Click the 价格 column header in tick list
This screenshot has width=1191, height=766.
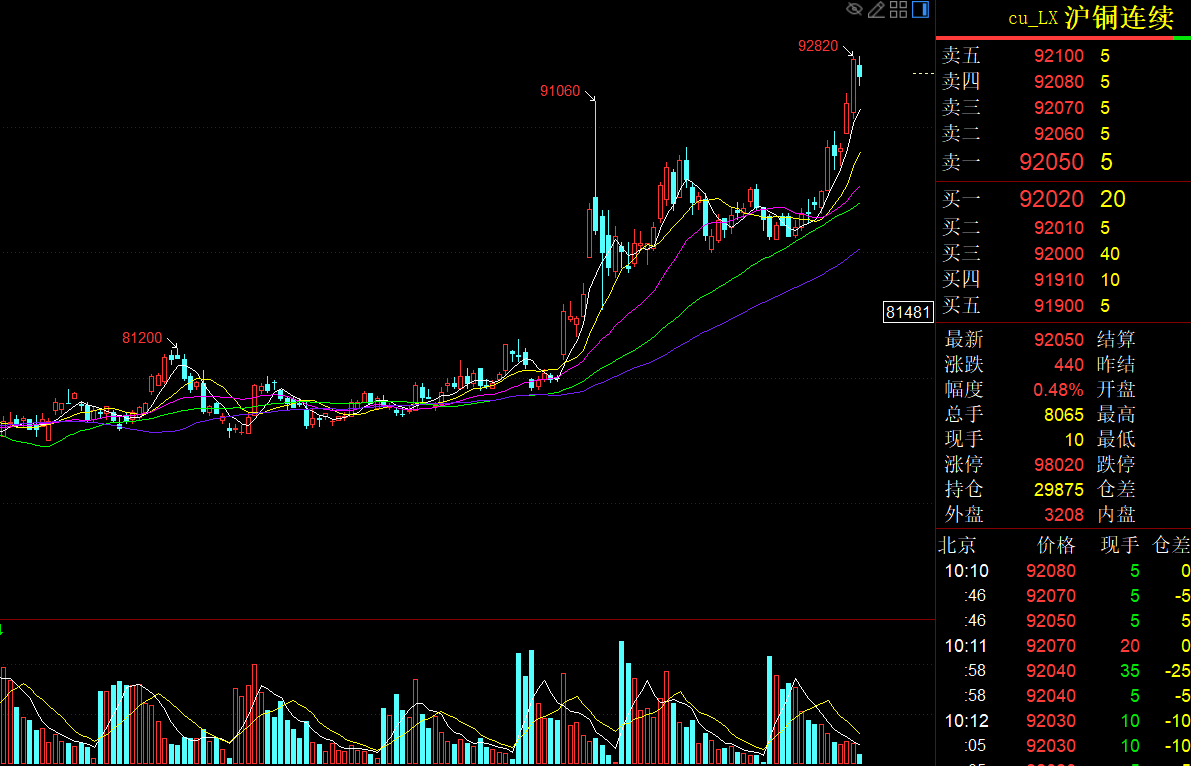(1056, 545)
